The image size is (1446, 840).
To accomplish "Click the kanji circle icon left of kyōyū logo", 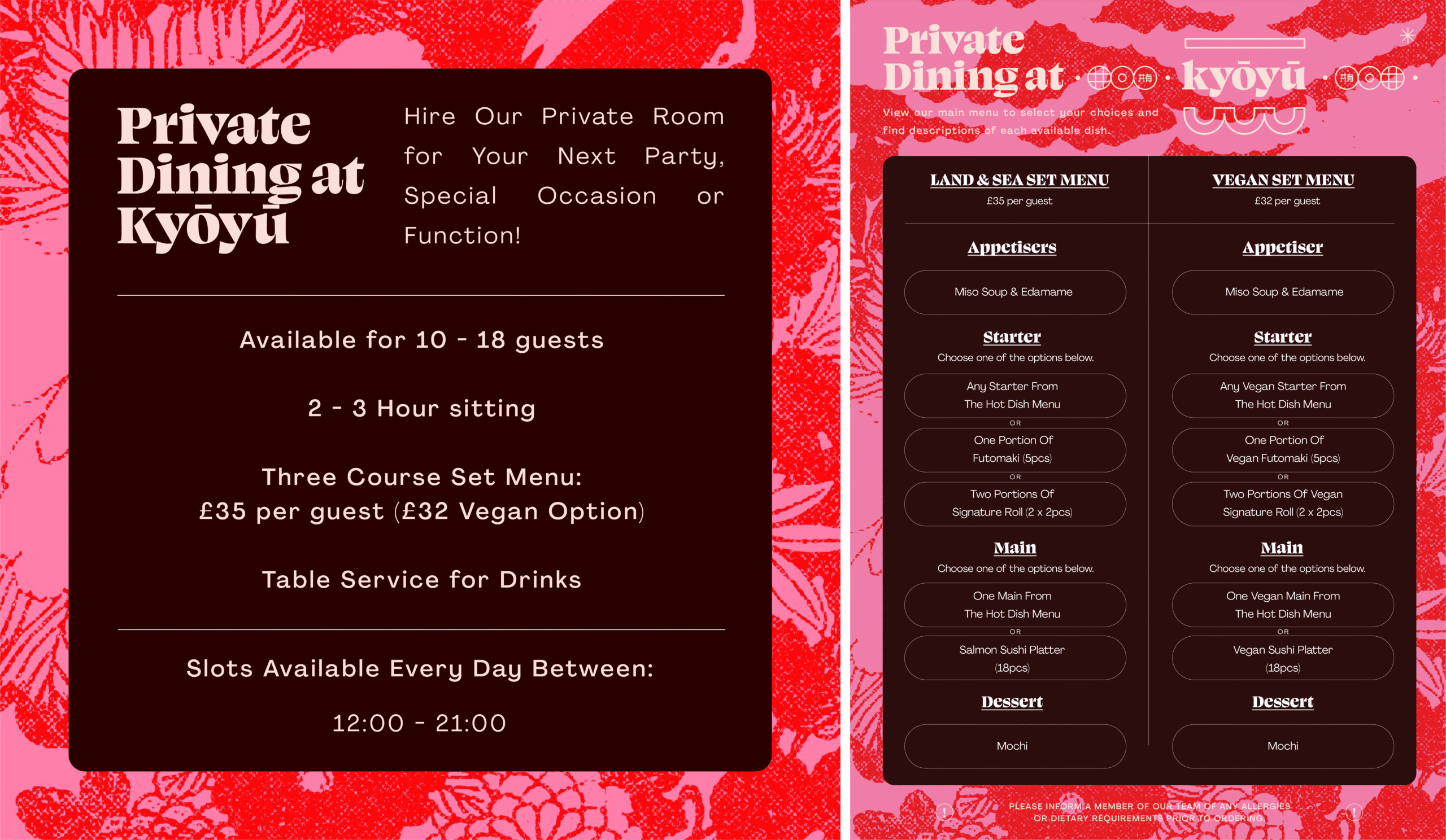I will pyautogui.click(x=1145, y=77).
